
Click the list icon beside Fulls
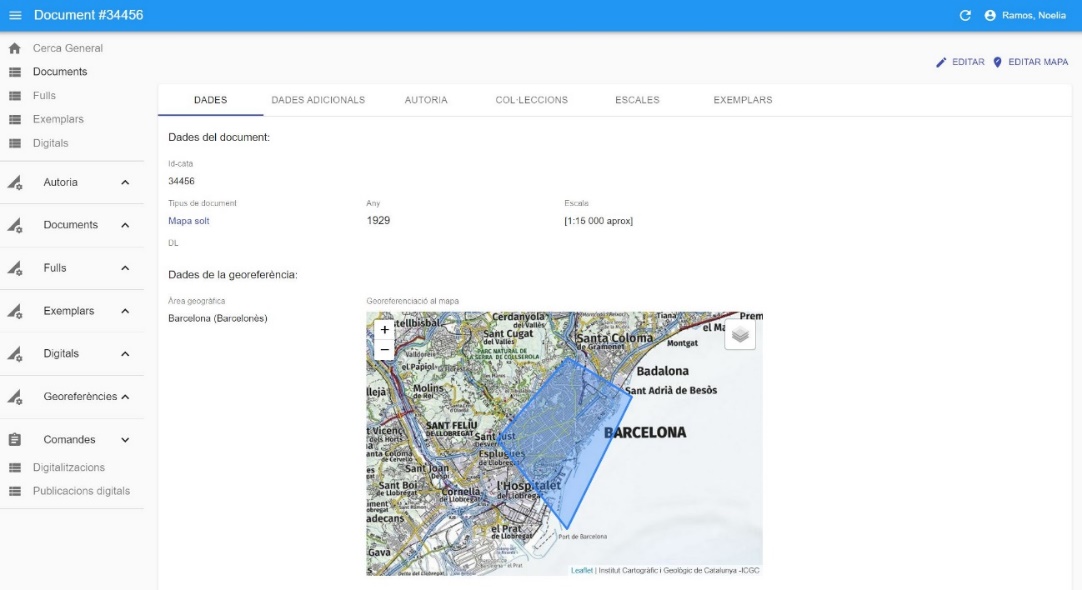click(14, 96)
